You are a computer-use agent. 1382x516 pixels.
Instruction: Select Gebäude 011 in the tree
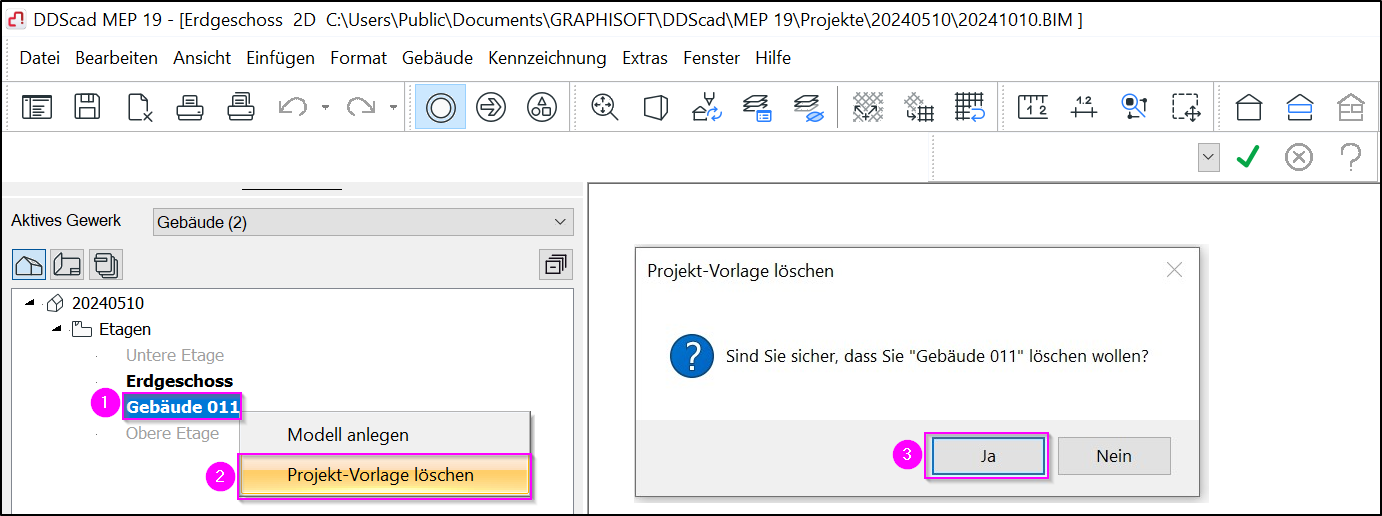[x=182, y=407]
